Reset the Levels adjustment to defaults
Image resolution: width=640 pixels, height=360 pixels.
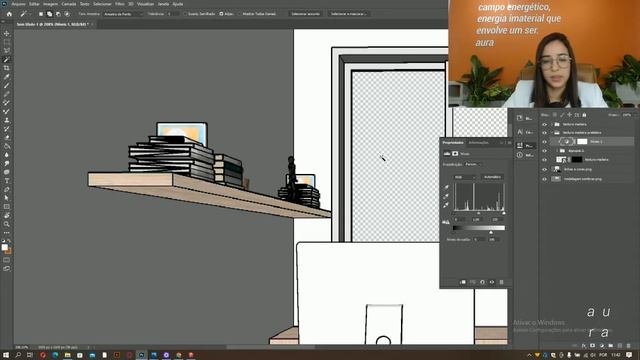[482, 282]
